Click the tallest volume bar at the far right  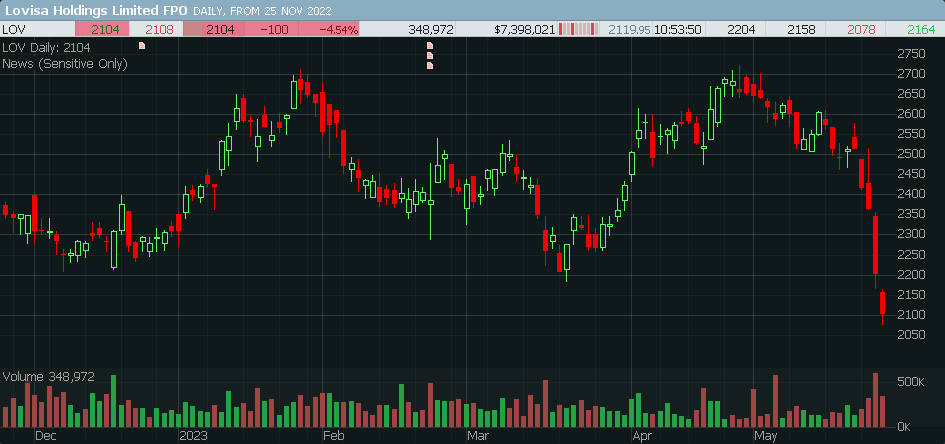coord(876,400)
